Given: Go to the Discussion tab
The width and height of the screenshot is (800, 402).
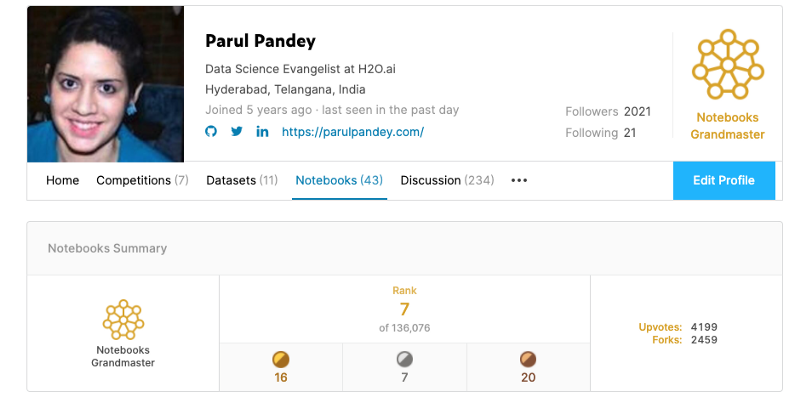Looking at the screenshot, I should (447, 180).
